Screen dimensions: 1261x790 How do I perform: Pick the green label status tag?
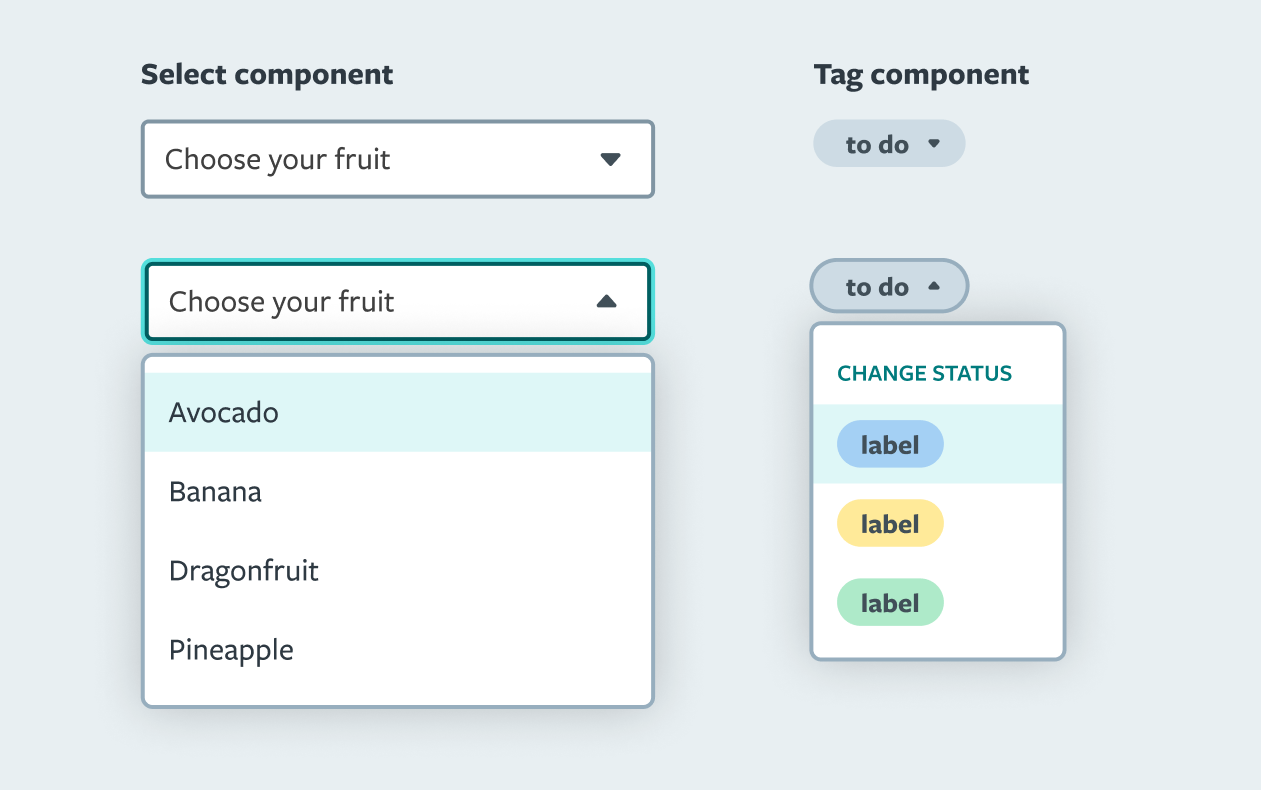click(x=890, y=603)
